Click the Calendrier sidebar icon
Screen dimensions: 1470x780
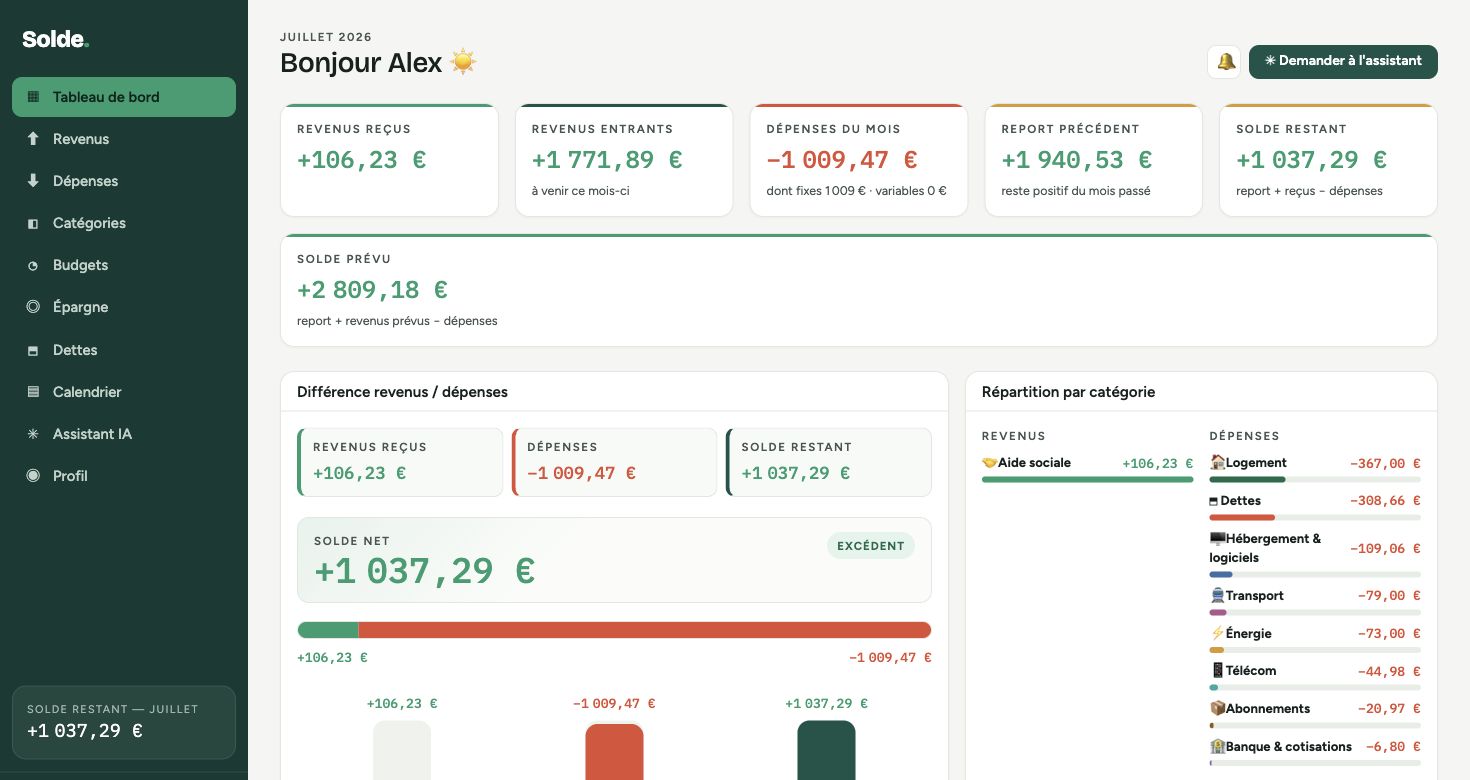click(33, 392)
